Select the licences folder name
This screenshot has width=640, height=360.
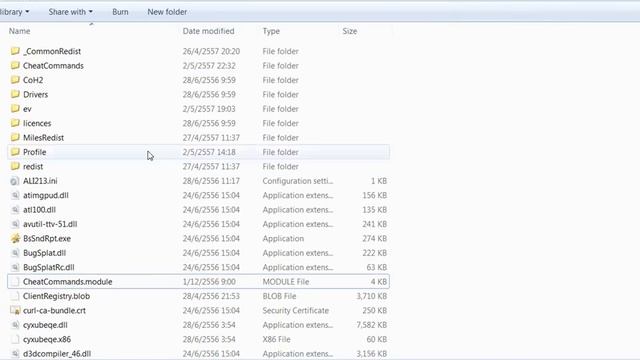(37, 123)
